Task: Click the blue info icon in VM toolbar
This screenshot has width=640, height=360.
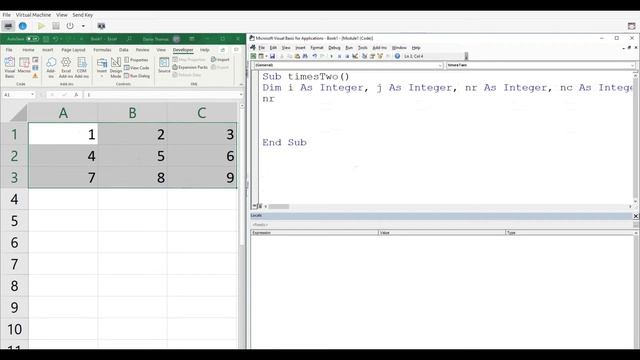Action: [x=23, y=26]
